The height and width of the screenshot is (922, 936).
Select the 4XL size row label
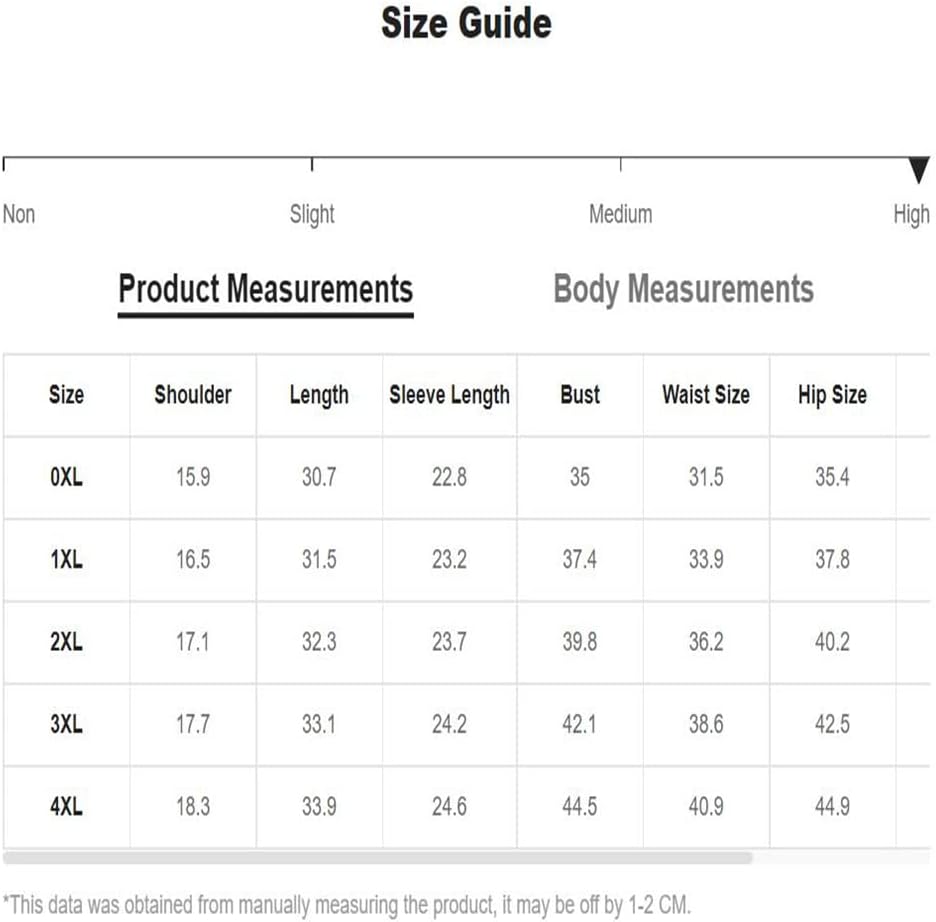click(66, 806)
